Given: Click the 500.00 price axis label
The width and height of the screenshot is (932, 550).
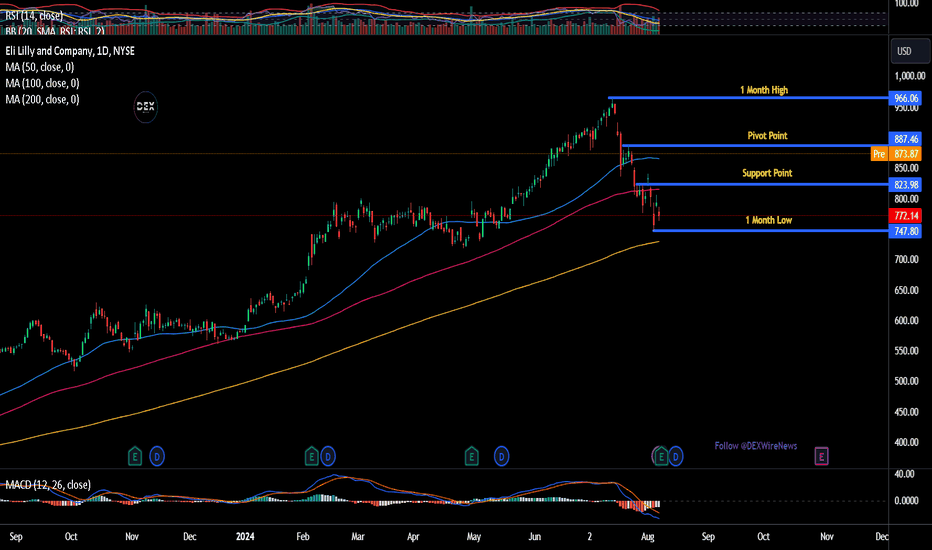Looking at the screenshot, I should tap(907, 381).
